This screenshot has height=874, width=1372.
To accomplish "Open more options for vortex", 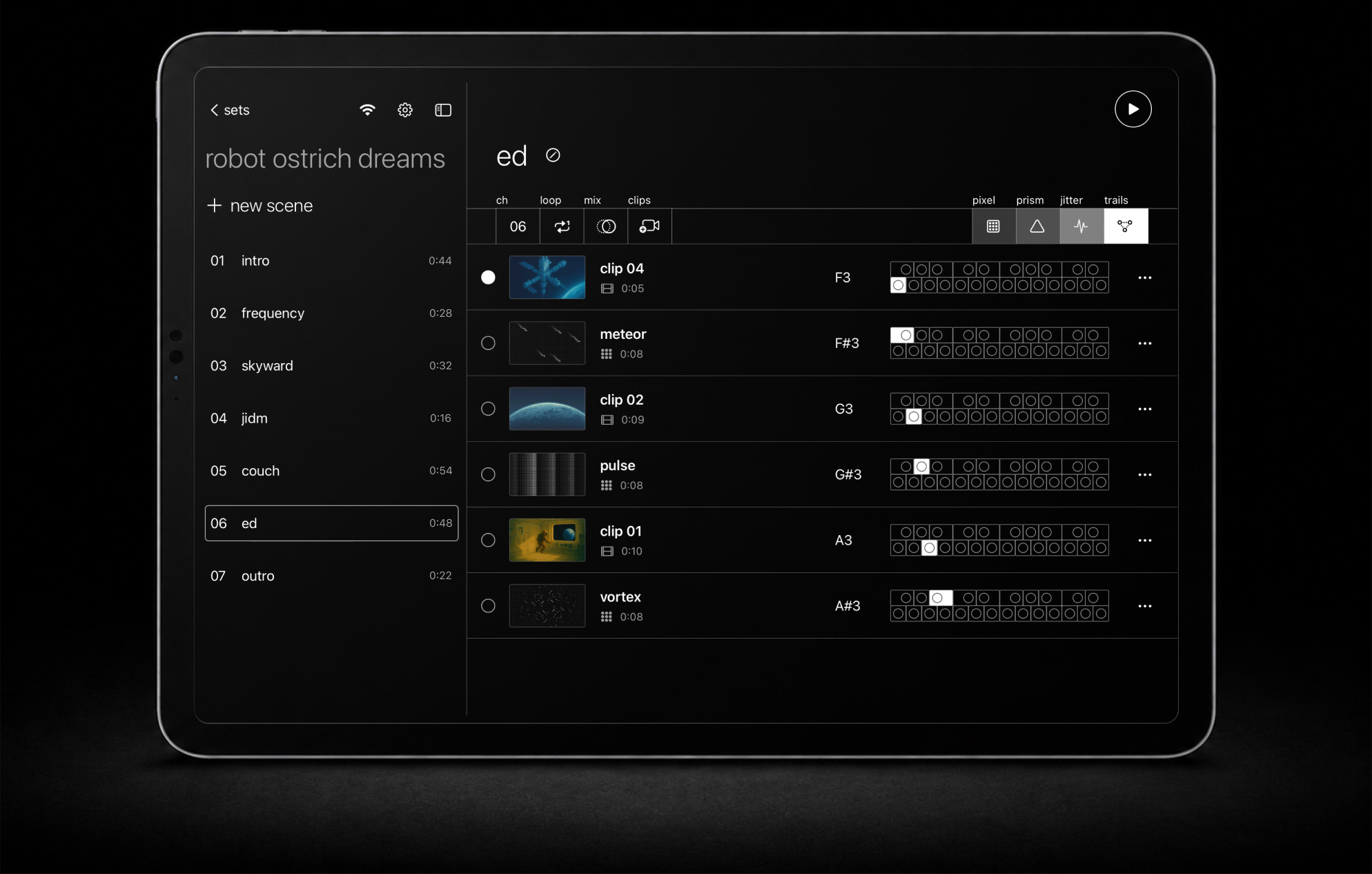I will point(1145,605).
